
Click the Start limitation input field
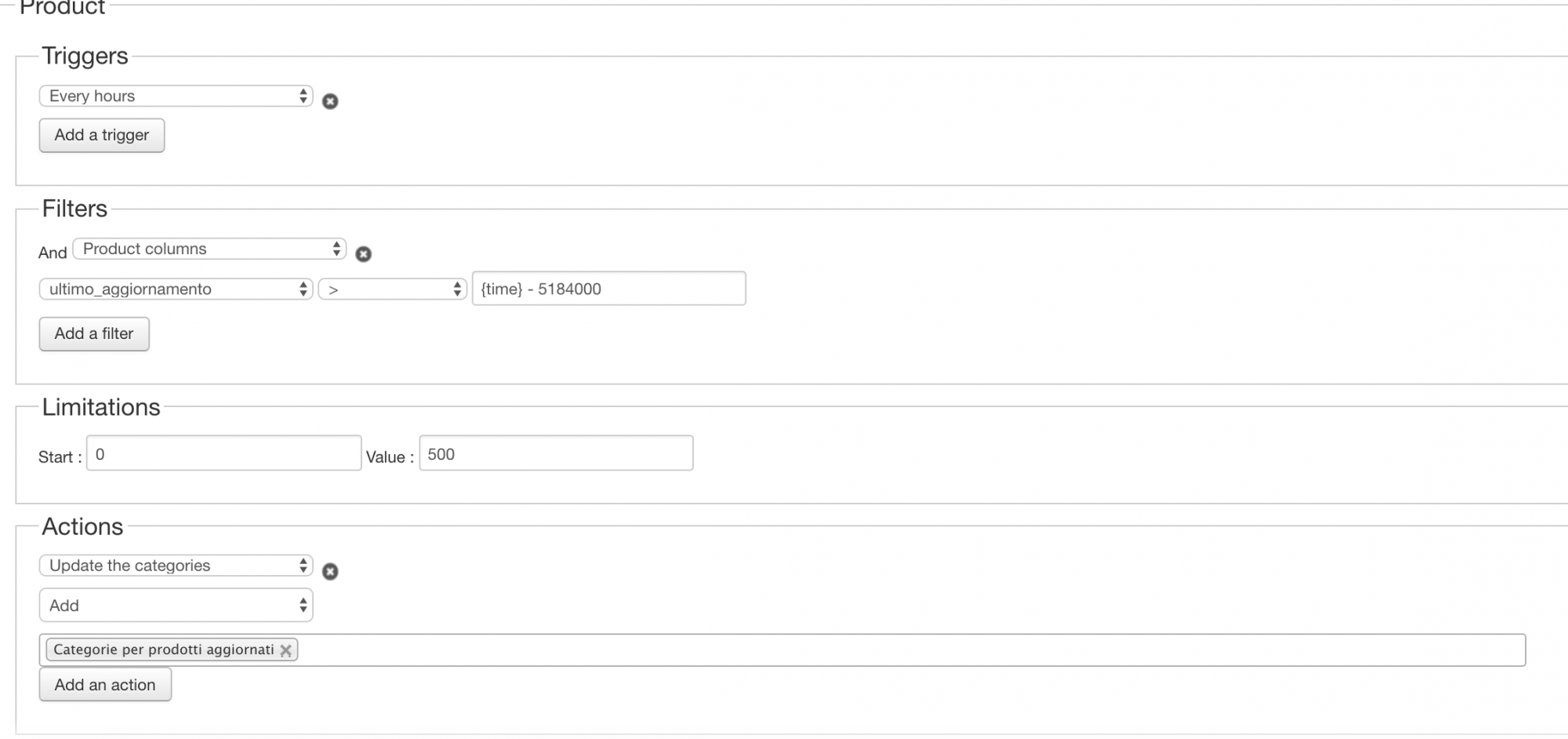[223, 453]
